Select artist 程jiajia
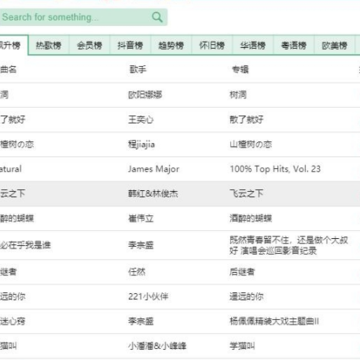The width and height of the screenshot is (360, 360). click(x=141, y=144)
